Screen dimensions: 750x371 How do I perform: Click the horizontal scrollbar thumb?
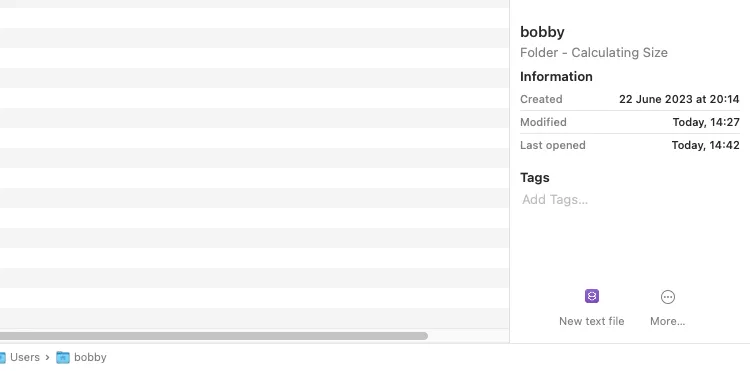tap(214, 336)
